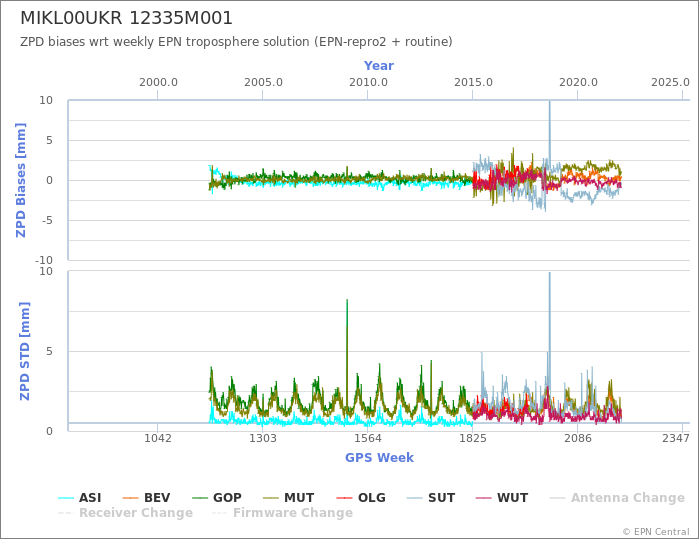
Task: Click the 2010.0 year tick label
Action: click(x=368, y=83)
